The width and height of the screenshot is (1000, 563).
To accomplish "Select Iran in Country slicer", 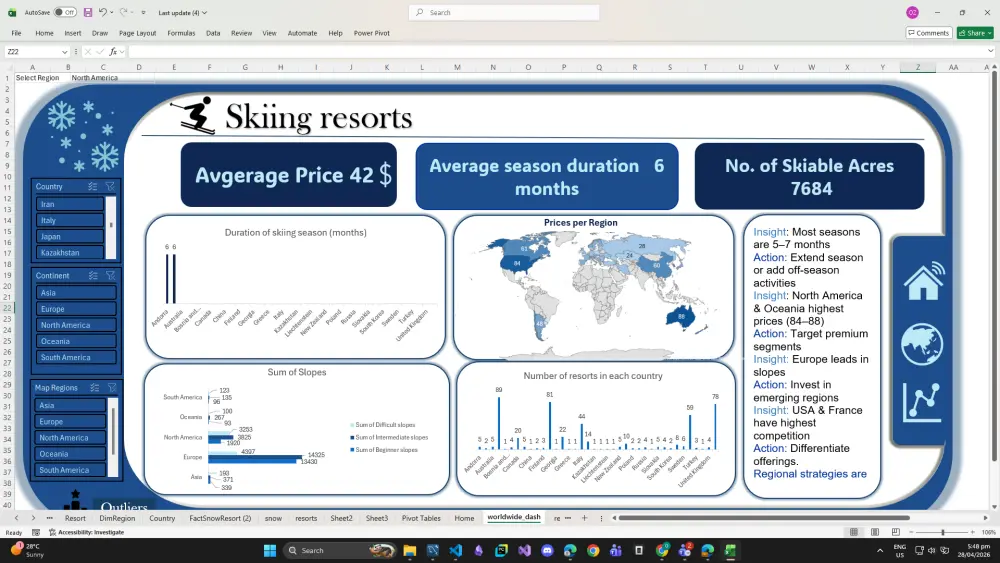I will (70, 204).
